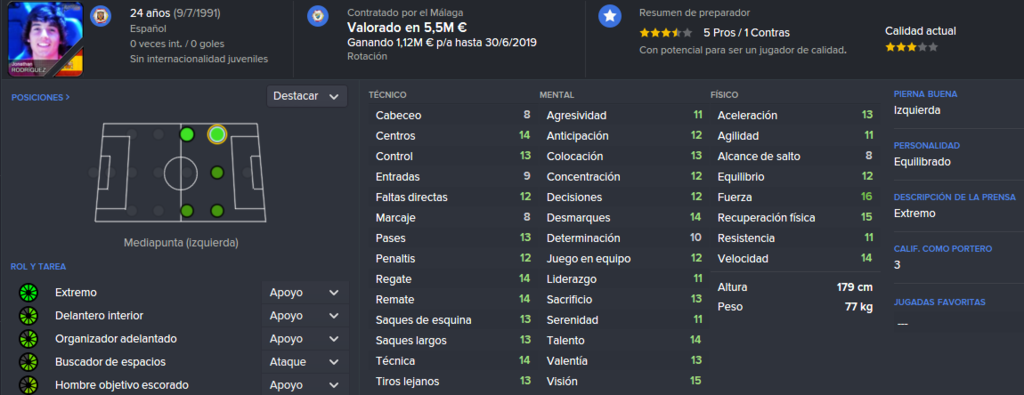Screen dimensions: 1024x395
Task: Select the left midfielder position dot on pitch
Action: [x=187, y=134]
